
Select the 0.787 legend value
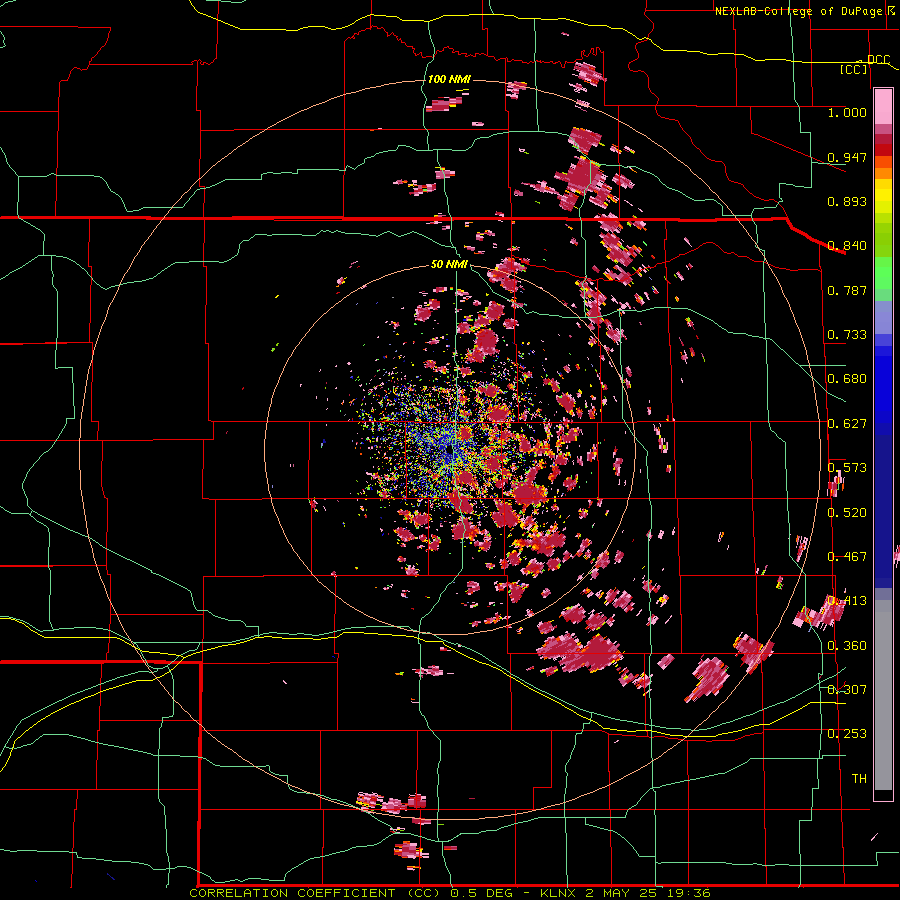[x=847, y=290]
